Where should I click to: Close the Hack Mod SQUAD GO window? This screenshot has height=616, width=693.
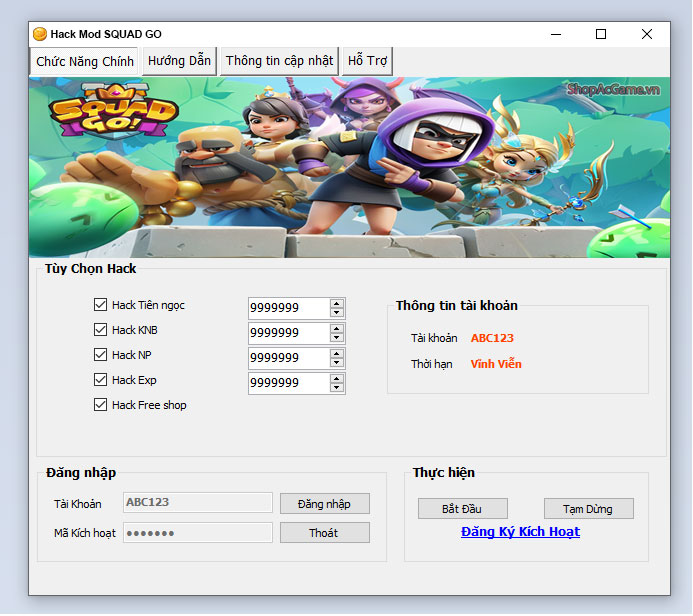[x=647, y=34]
